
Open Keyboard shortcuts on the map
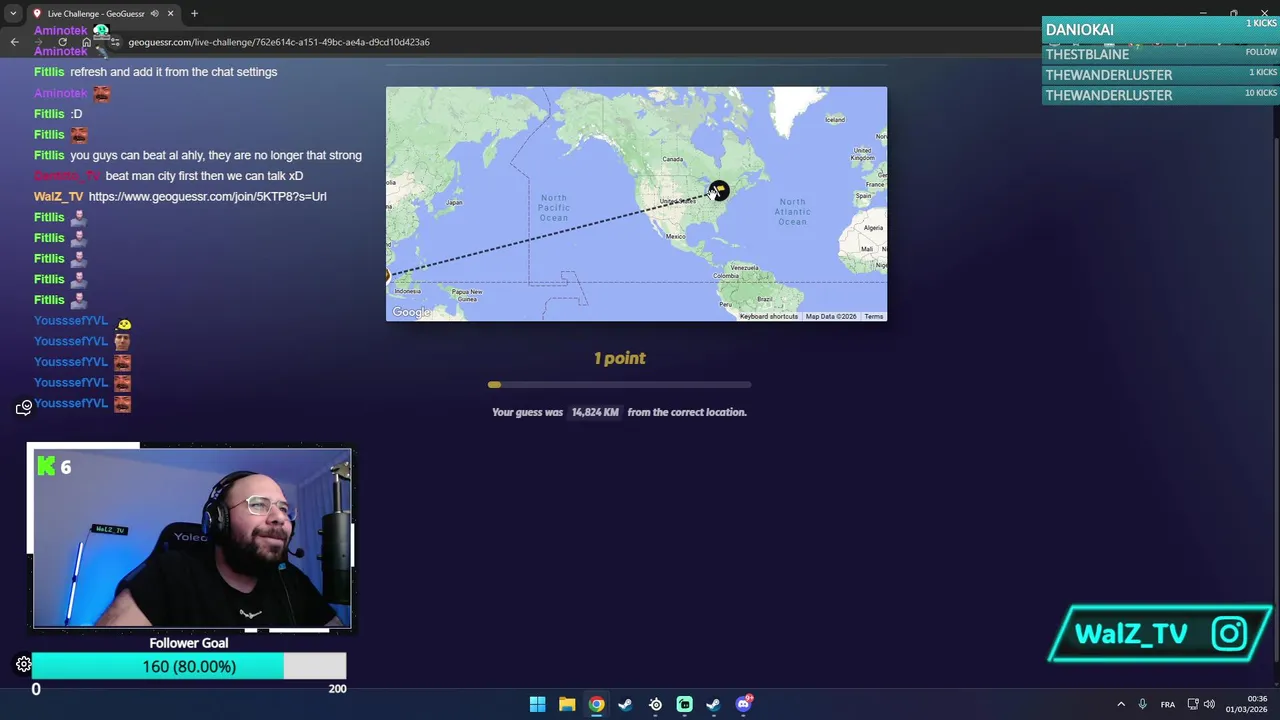768,316
